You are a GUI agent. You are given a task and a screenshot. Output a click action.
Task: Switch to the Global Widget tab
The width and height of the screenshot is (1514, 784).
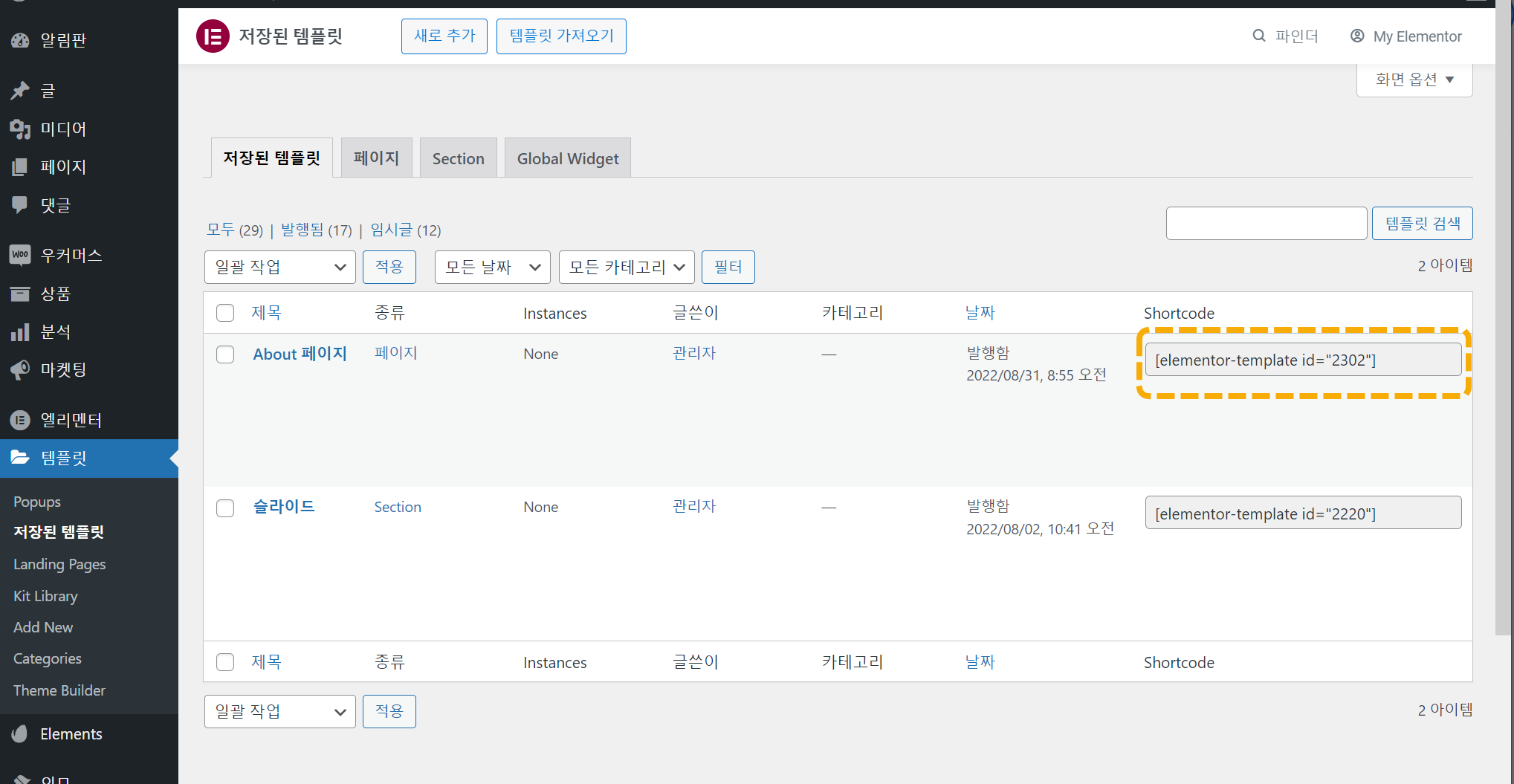567,158
